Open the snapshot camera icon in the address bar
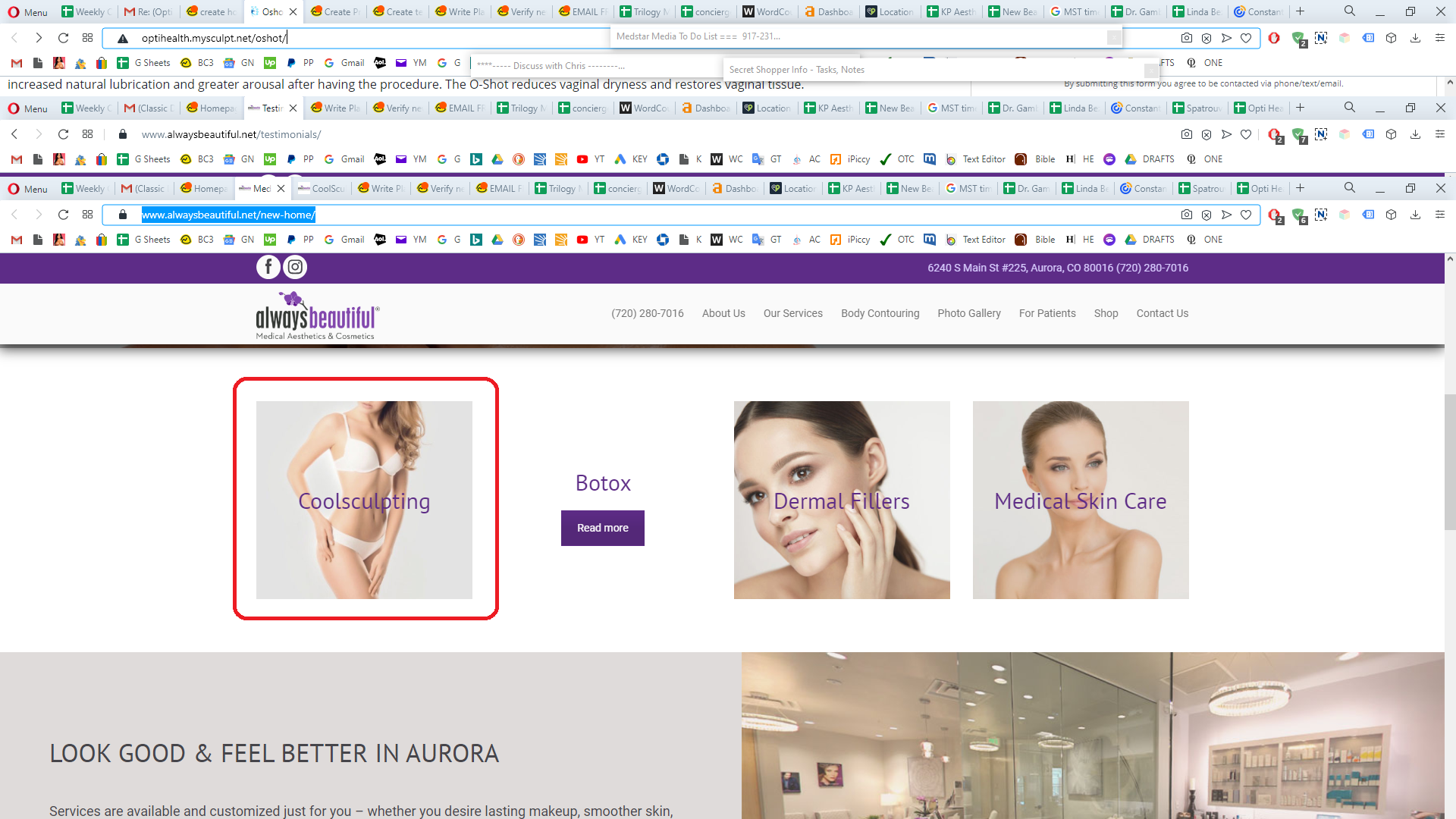Viewport: 1456px width, 819px height. 1187,215
